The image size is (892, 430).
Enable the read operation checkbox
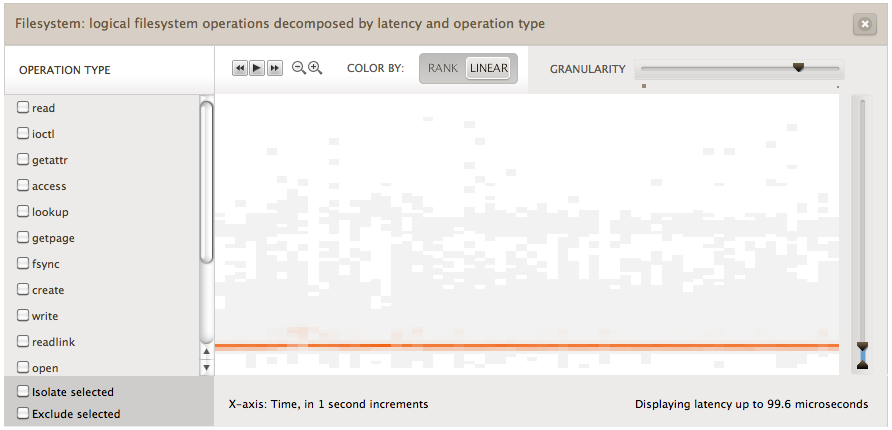23,107
